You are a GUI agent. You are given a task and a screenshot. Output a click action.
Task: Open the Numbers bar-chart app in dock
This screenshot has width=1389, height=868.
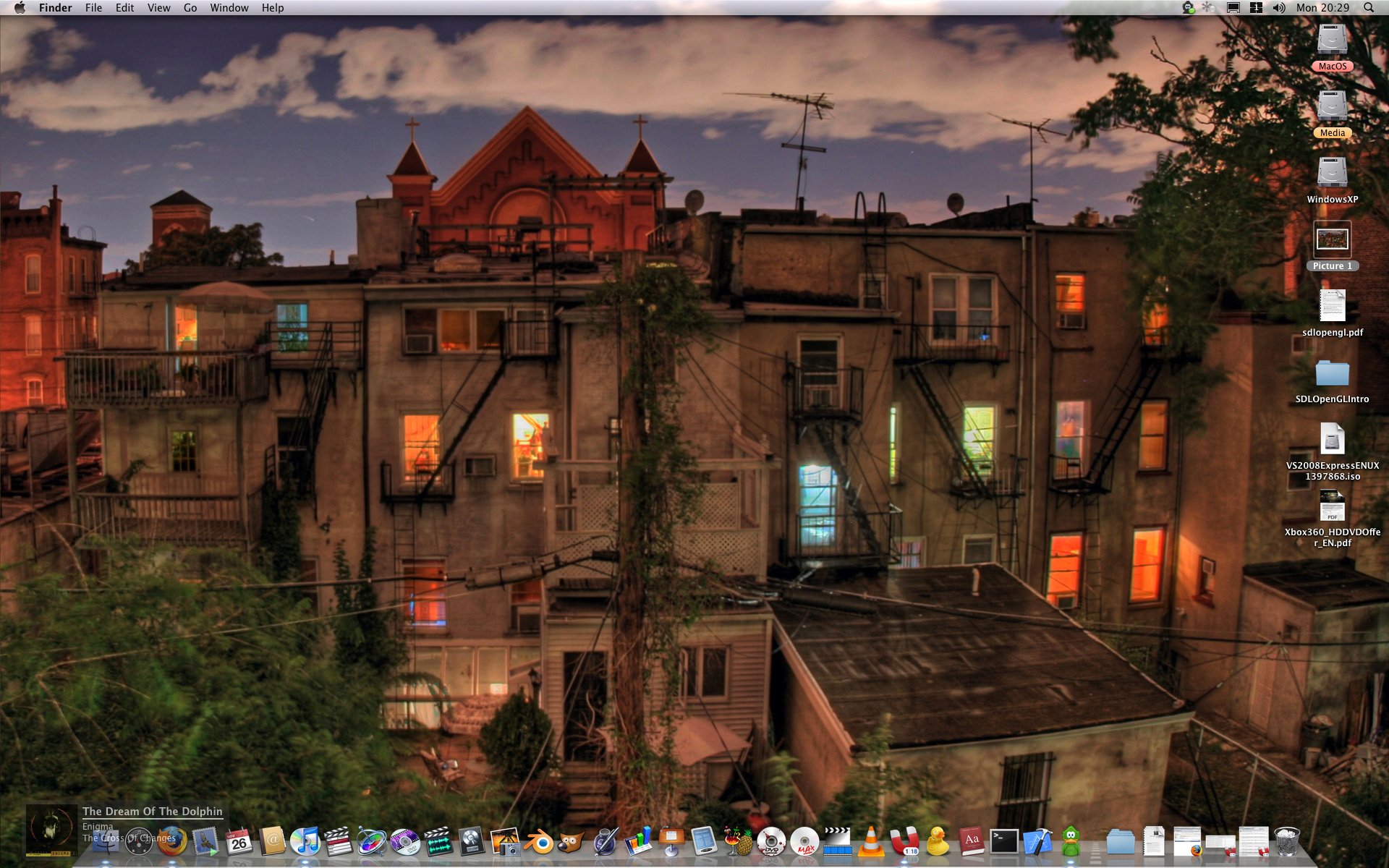pyautogui.click(x=638, y=841)
